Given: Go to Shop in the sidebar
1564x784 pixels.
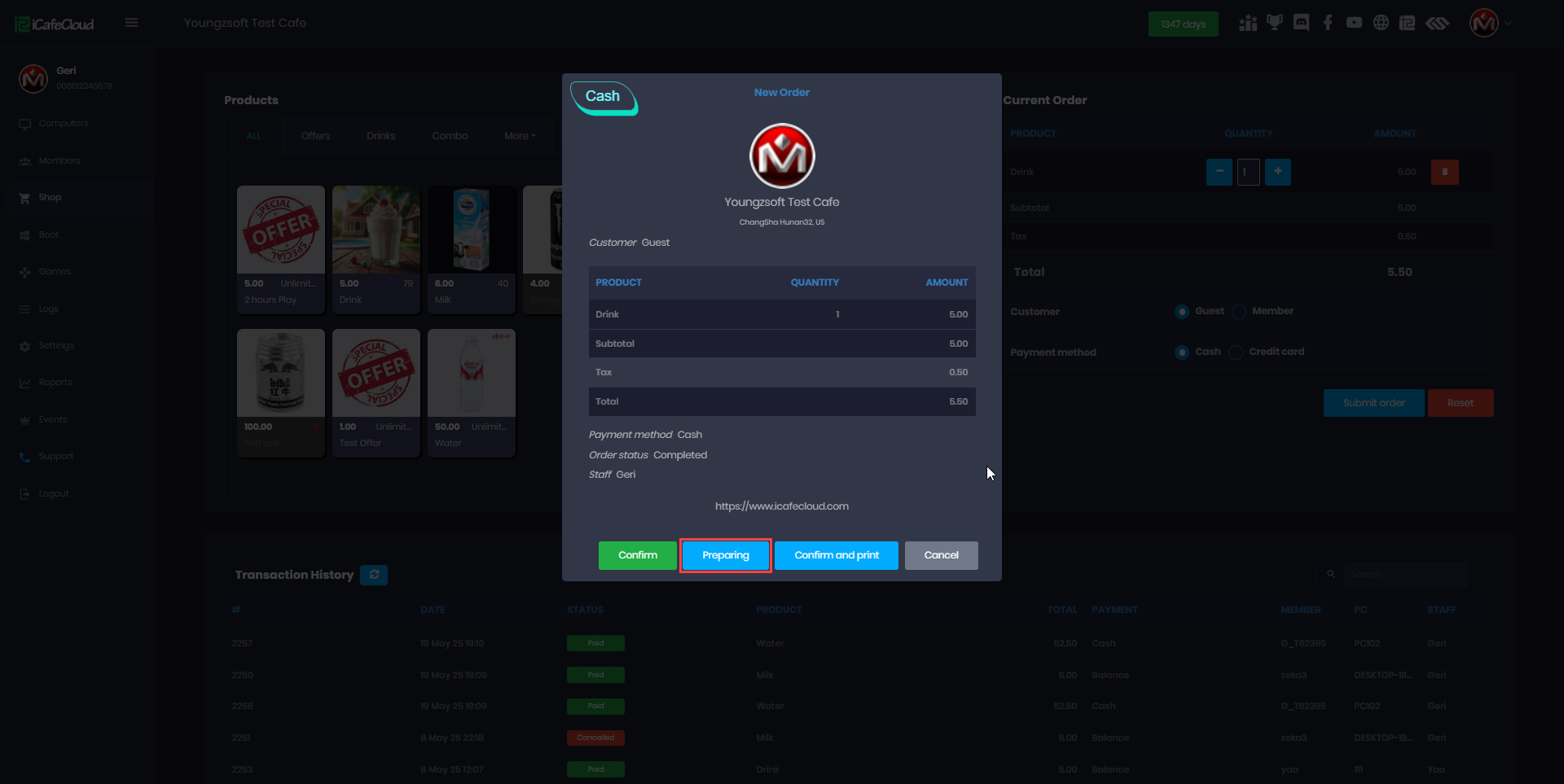Looking at the screenshot, I should (50, 198).
